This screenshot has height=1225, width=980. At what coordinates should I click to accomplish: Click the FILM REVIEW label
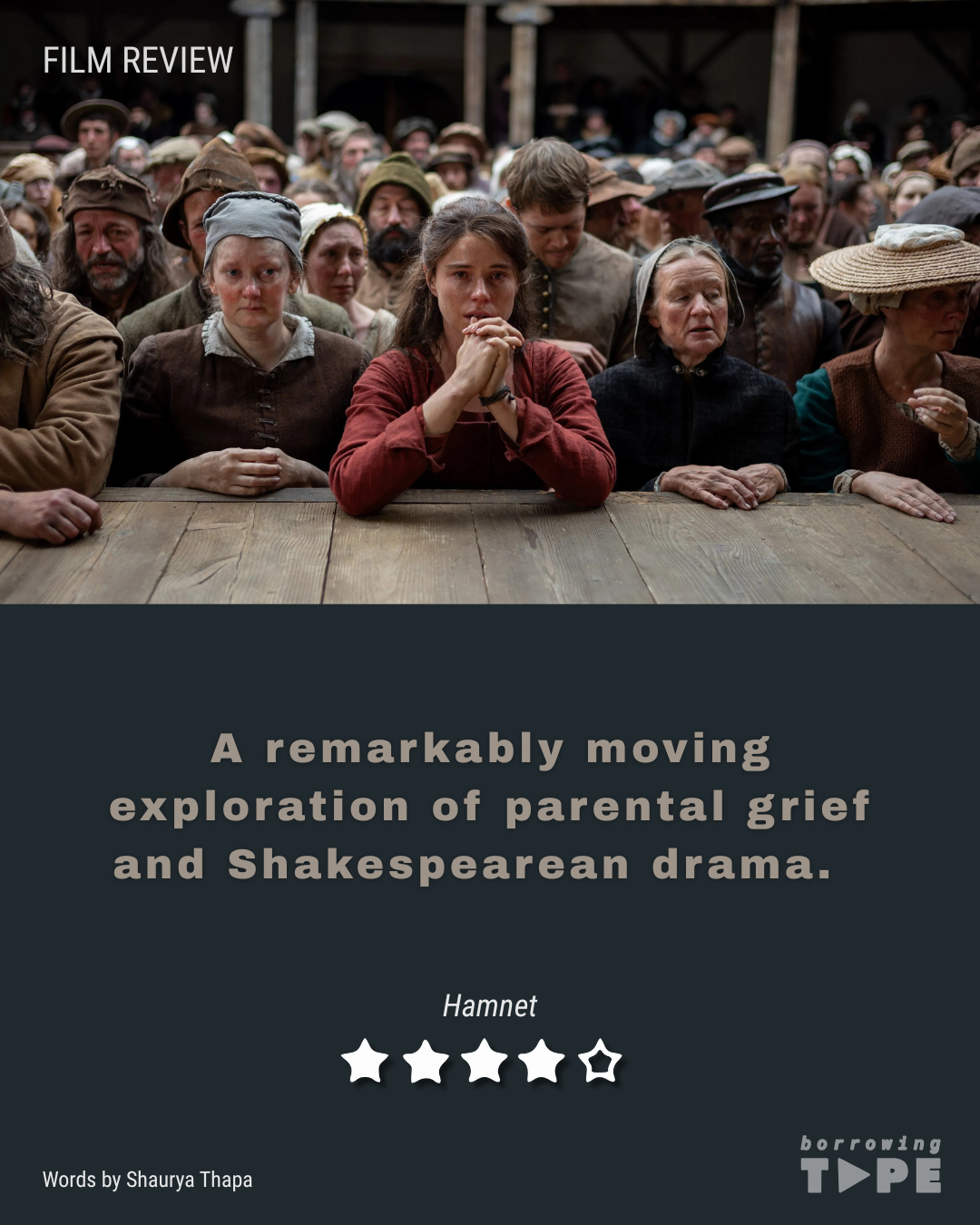coord(138,61)
